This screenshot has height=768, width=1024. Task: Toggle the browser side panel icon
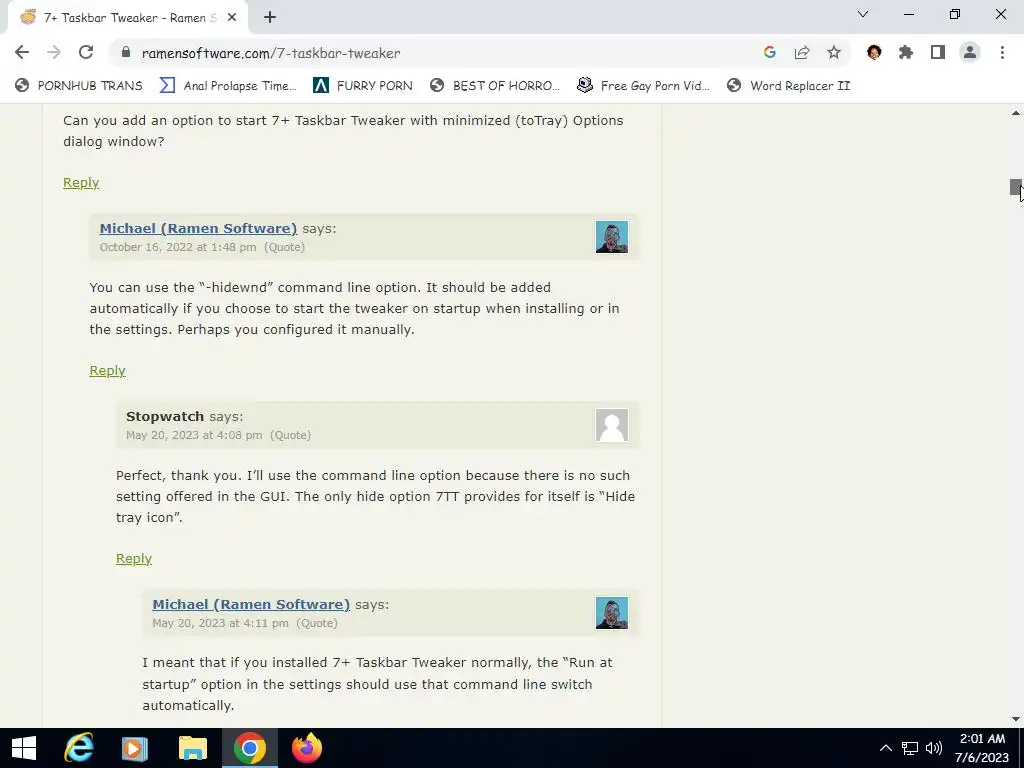938,52
